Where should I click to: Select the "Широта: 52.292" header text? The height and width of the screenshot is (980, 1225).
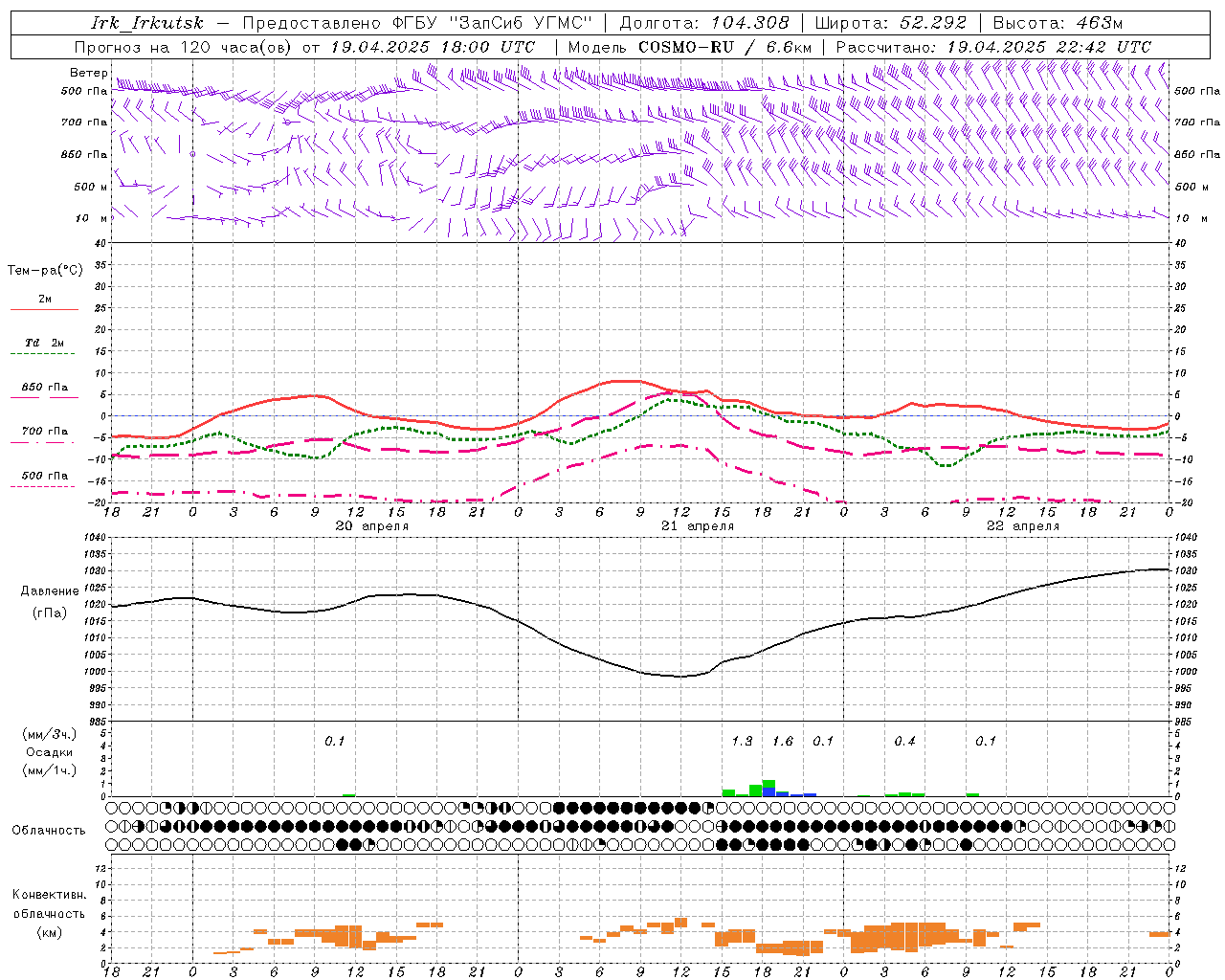[x=890, y=23]
